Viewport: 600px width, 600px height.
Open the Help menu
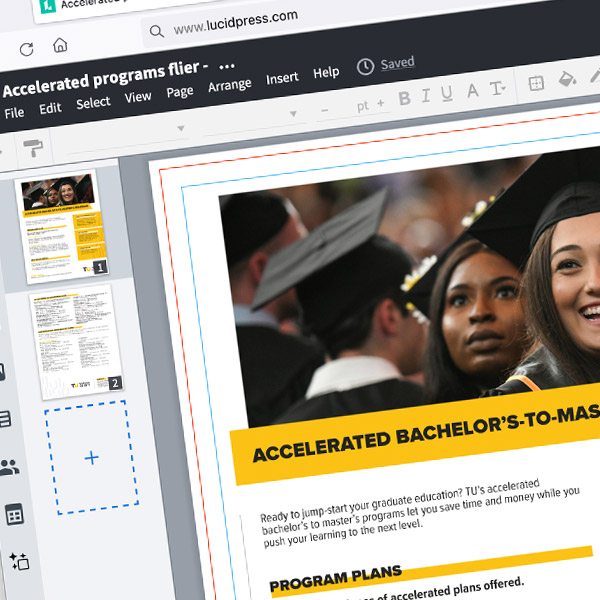tap(326, 72)
